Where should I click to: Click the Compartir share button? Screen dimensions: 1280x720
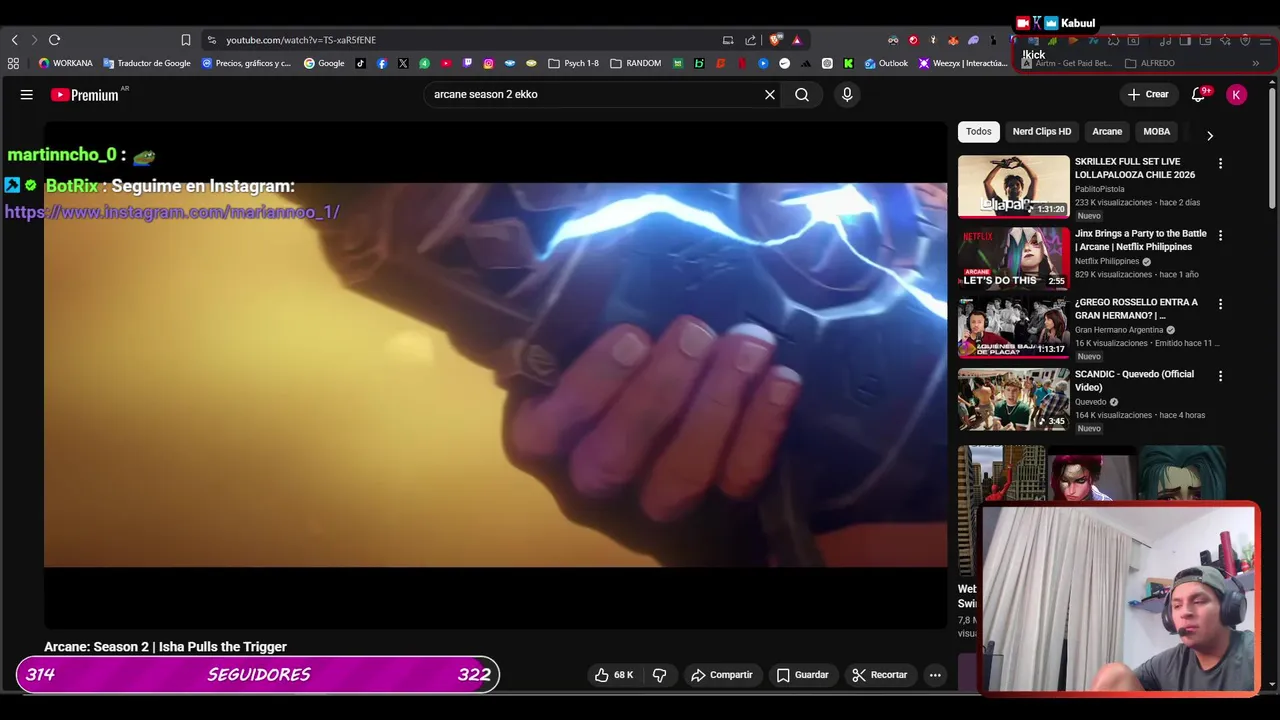(722, 675)
